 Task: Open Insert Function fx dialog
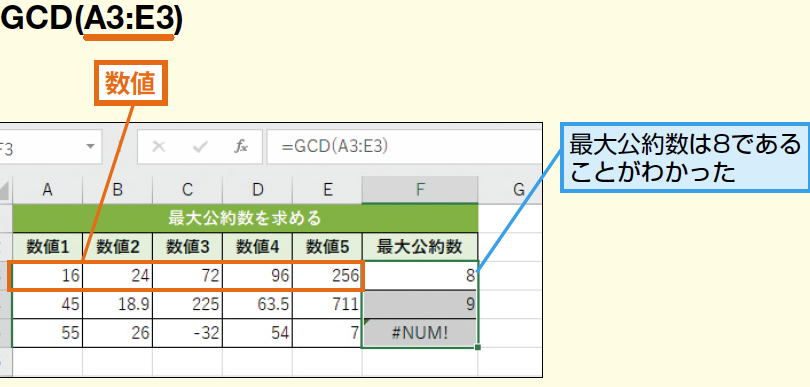pos(241,147)
